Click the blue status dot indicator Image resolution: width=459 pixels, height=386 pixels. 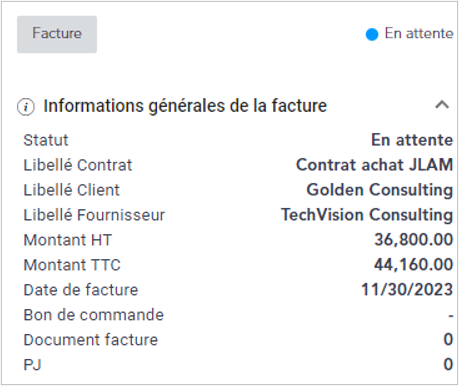coord(372,34)
